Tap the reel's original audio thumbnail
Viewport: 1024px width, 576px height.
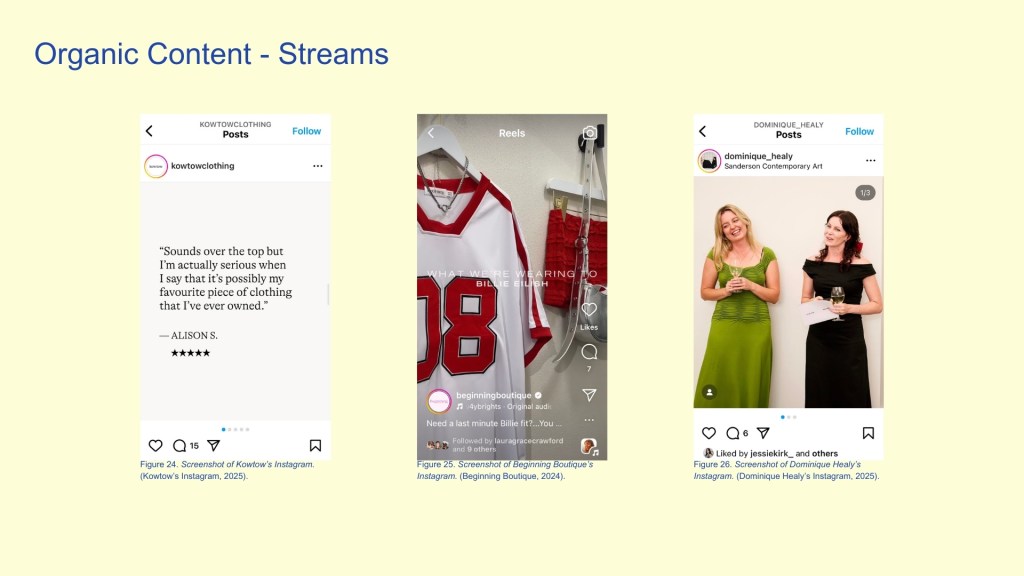click(x=589, y=446)
